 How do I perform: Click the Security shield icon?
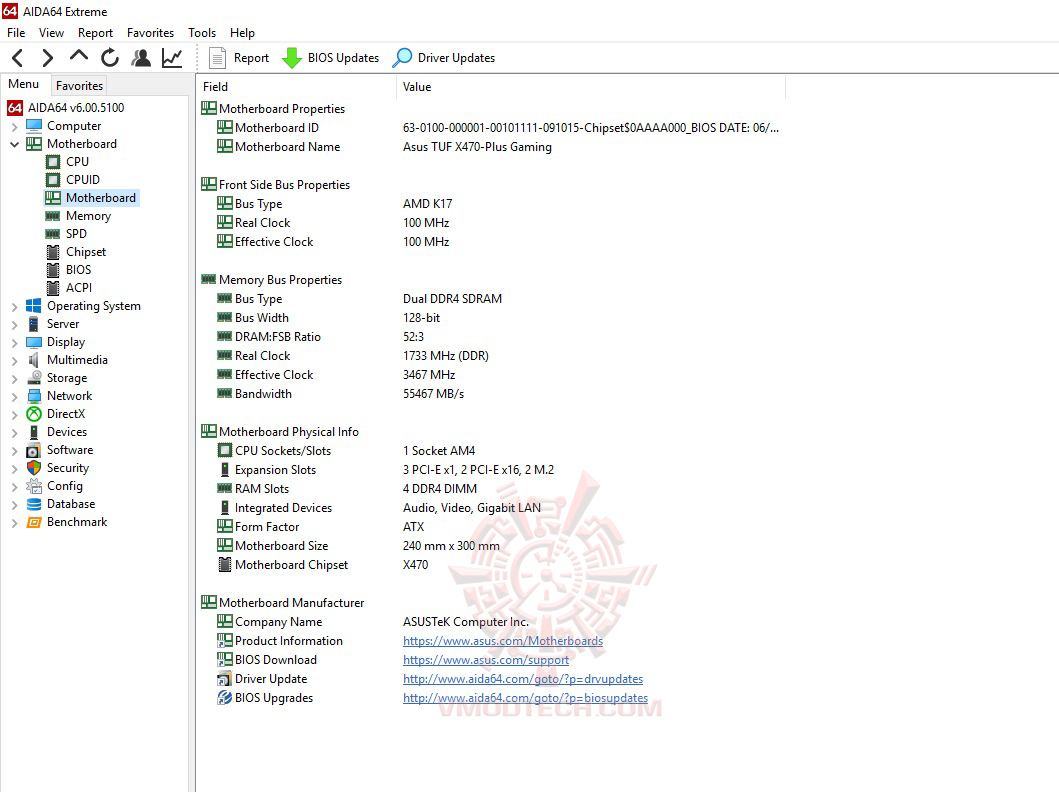(34, 468)
